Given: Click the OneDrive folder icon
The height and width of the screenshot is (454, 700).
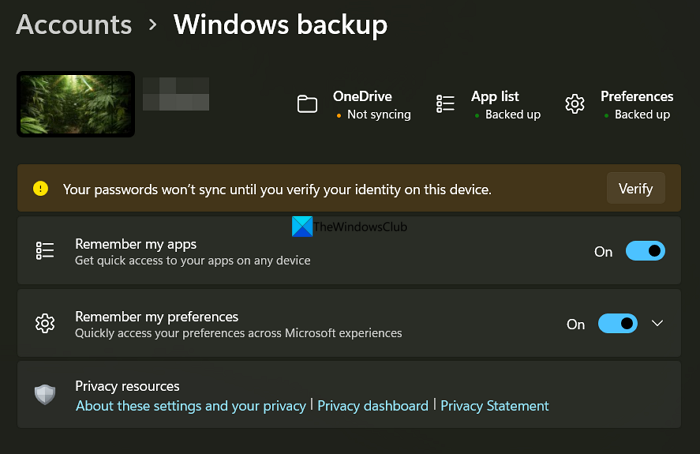Looking at the screenshot, I should coord(307,104).
